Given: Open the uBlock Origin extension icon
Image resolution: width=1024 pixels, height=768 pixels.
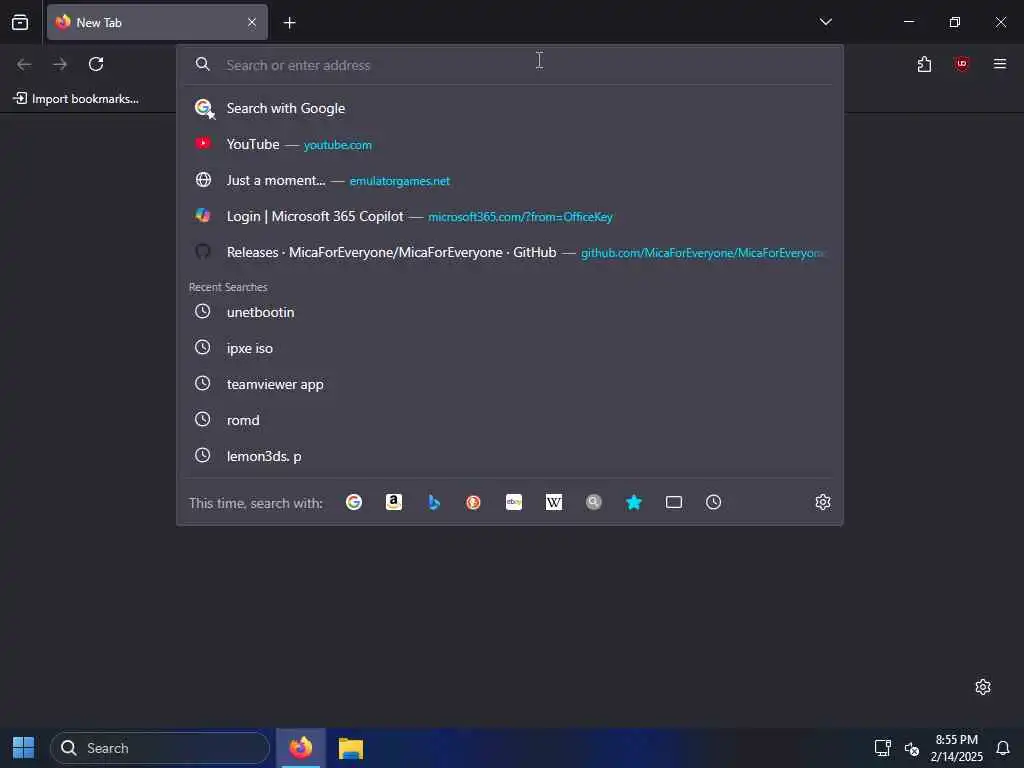Looking at the screenshot, I should click(x=961, y=64).
